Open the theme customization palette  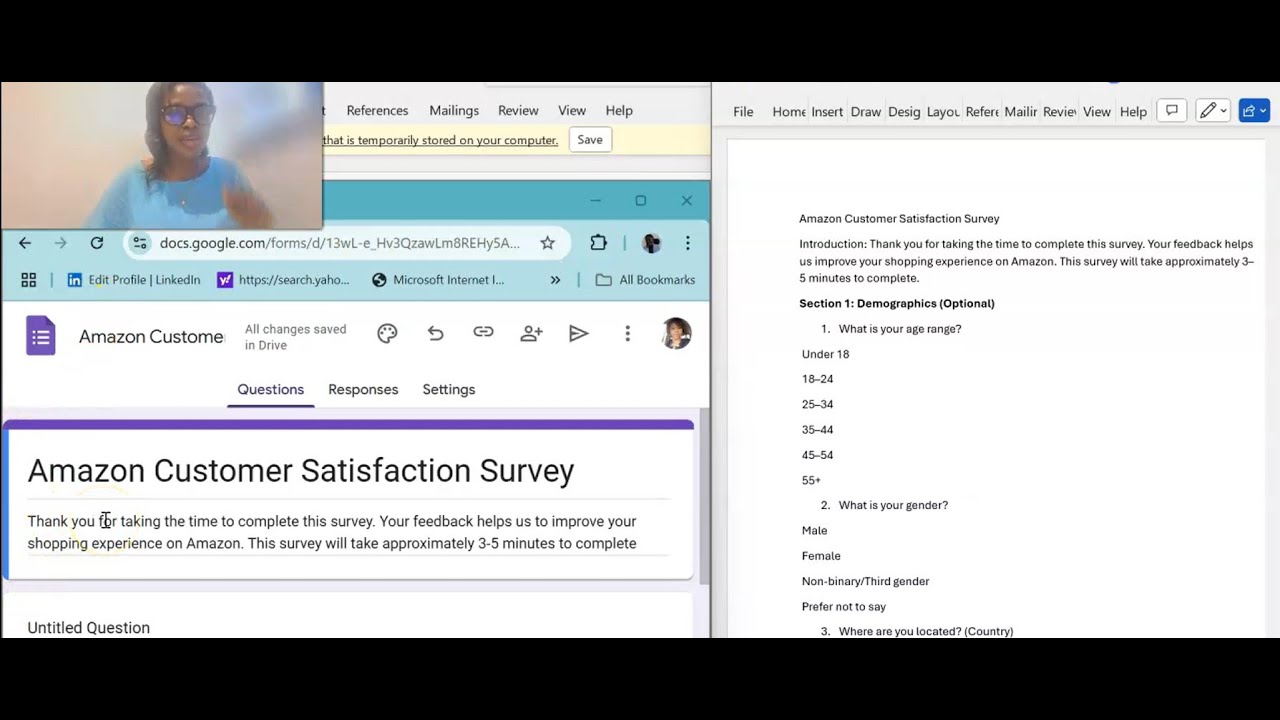tap(387, 334)
